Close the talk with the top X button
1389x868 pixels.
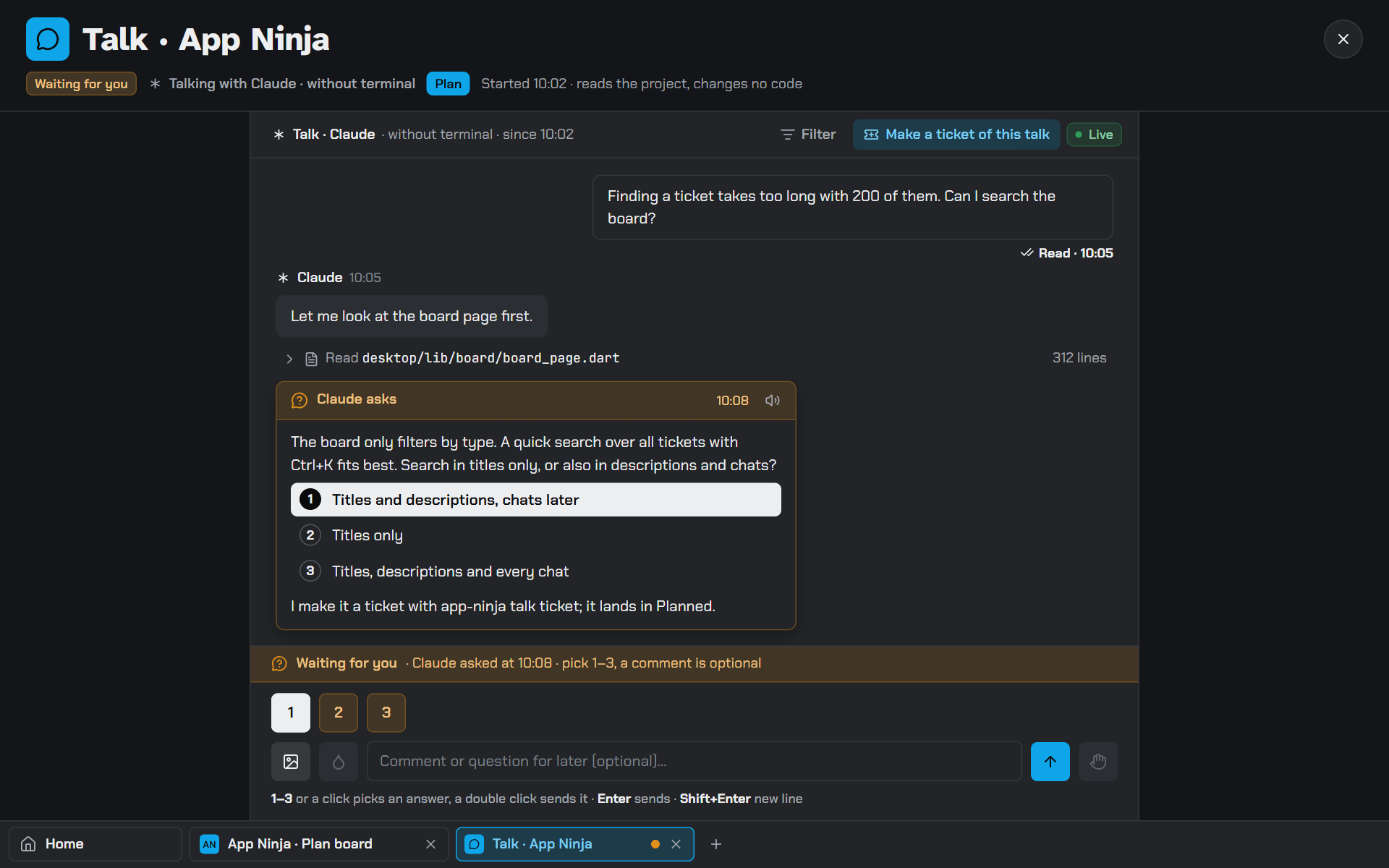pos(1343,39)
